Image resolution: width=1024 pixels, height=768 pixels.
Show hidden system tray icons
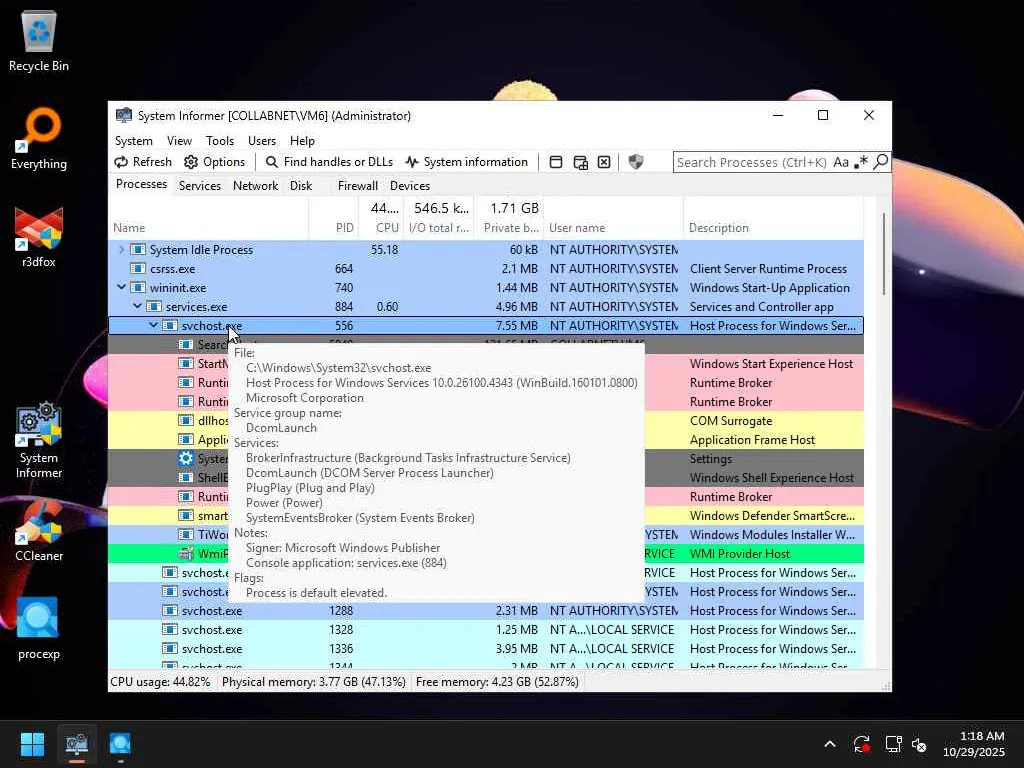click(x=829, y=744)
